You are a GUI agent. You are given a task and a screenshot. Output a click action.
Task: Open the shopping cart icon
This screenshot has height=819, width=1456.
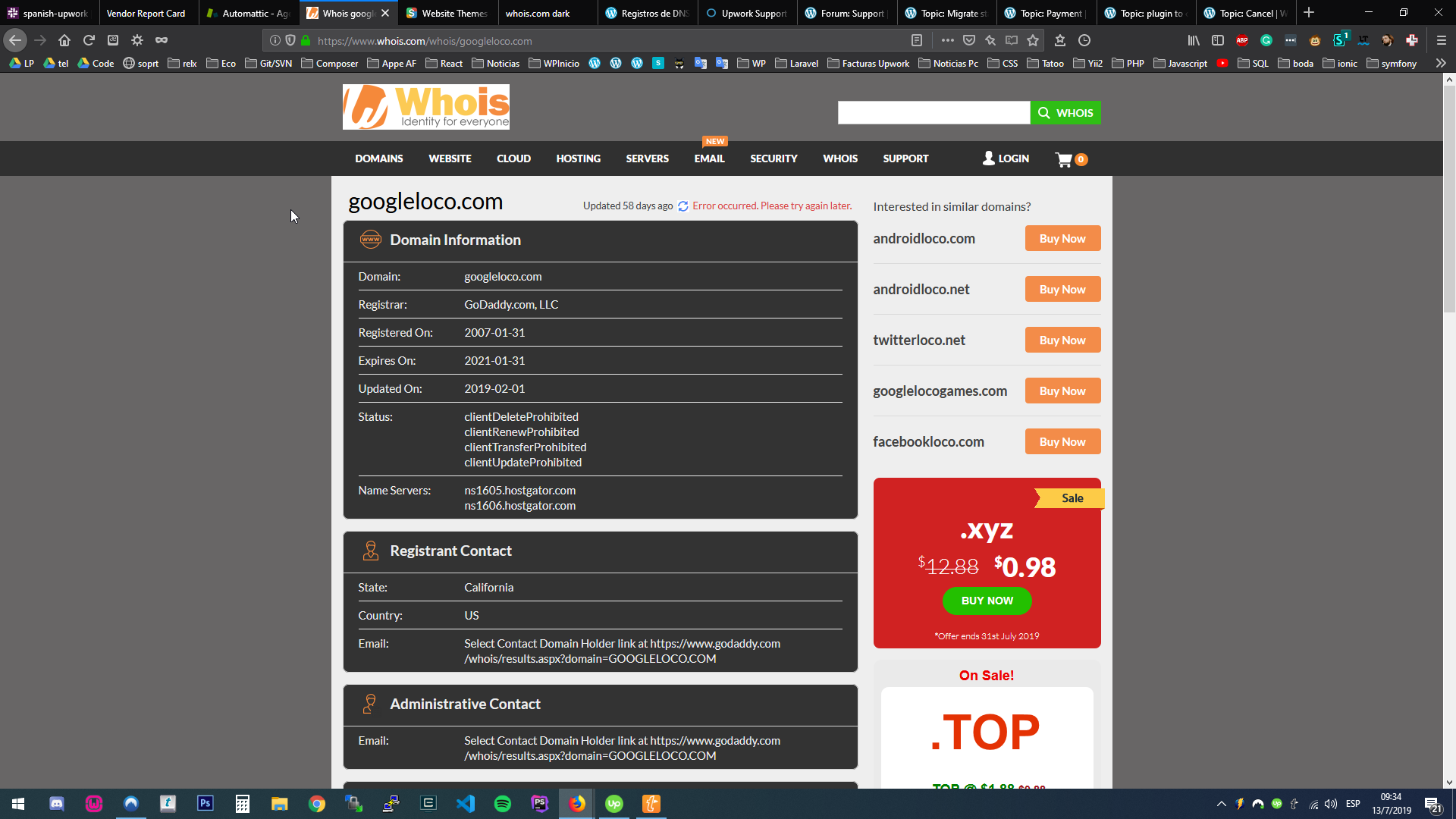pos(1071,159)
